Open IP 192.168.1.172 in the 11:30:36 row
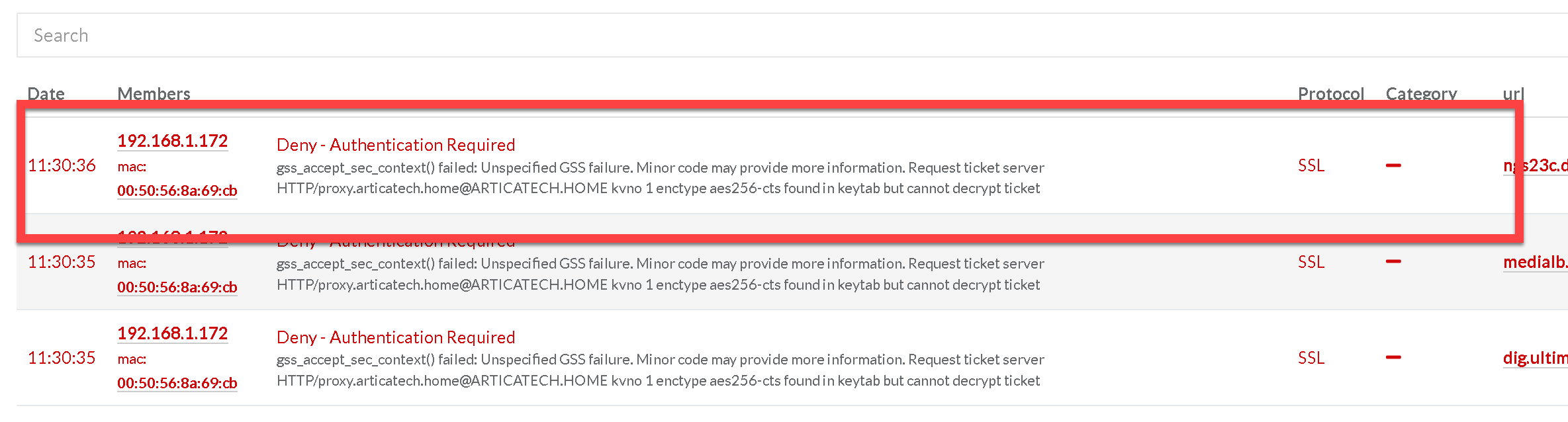The height and width of the screenshot is (422, 1568). [x=172, y=141]
